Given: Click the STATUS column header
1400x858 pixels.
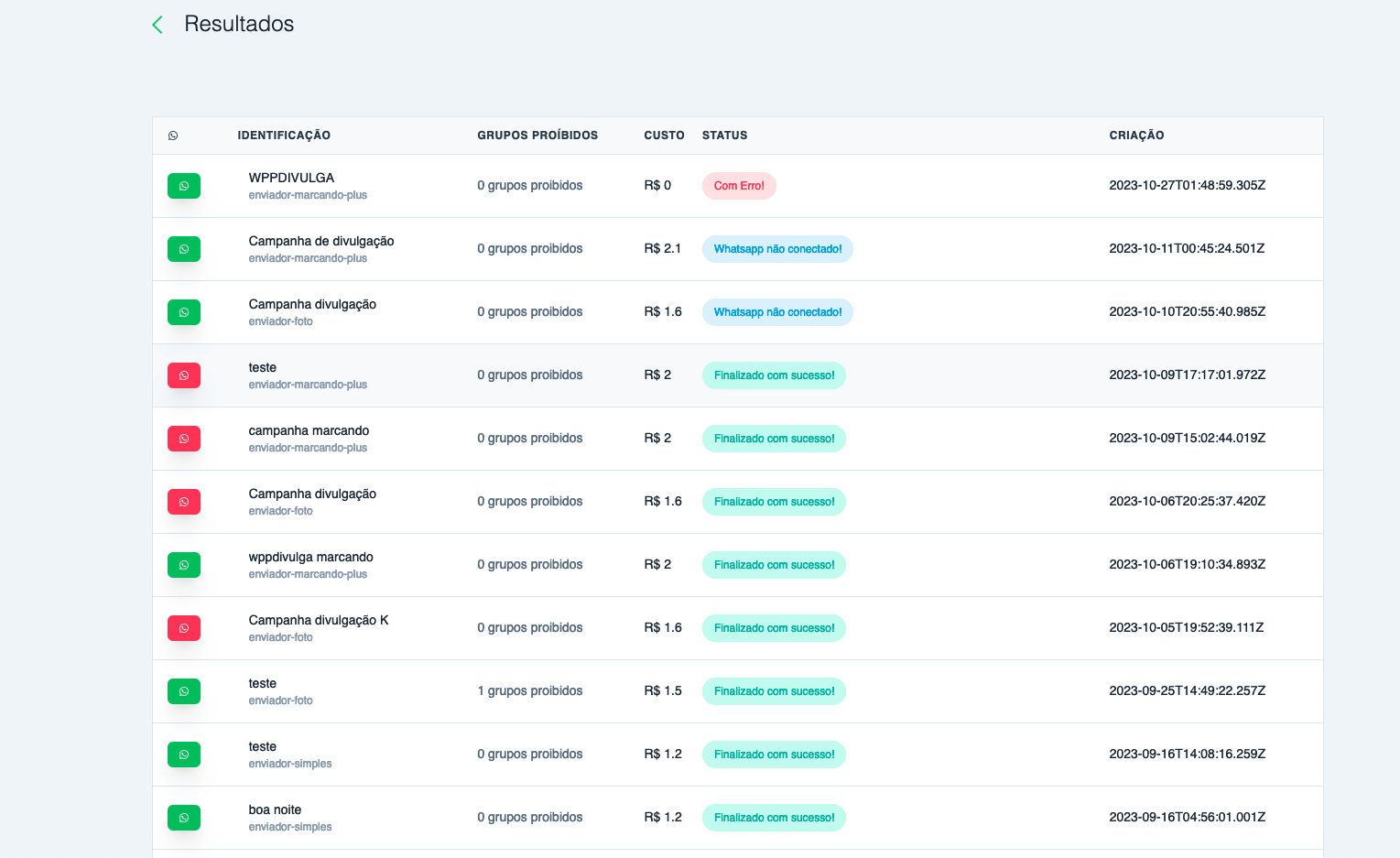Looking at the screenshot, I should click(724, 136).
